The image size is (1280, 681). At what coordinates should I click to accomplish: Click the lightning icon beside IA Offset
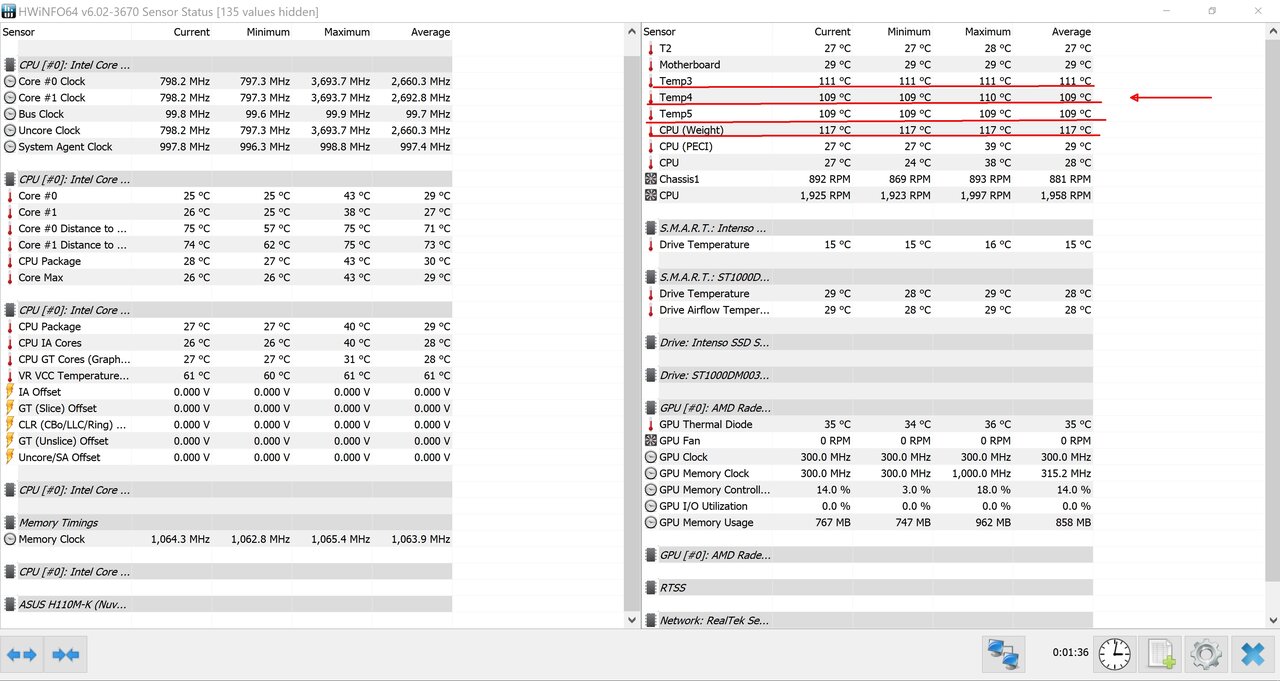[10, 392]
